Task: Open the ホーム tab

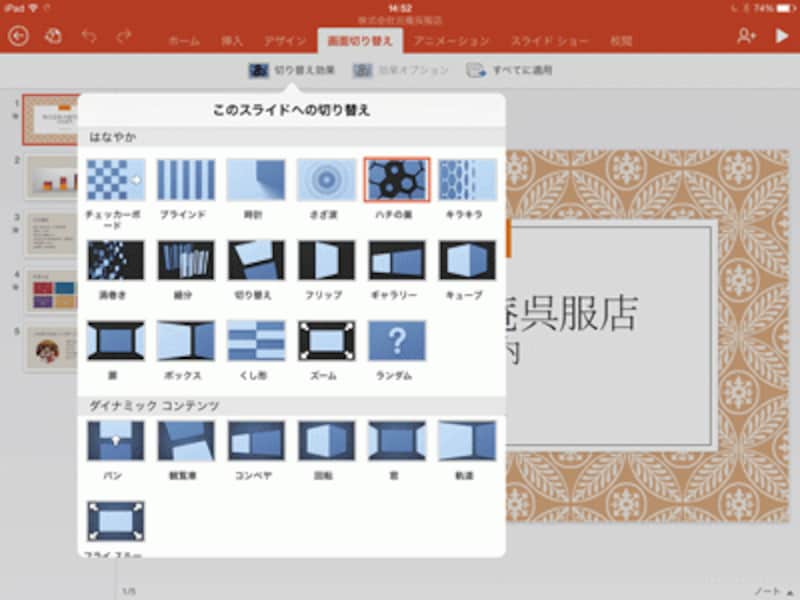Action: [185, 41]
